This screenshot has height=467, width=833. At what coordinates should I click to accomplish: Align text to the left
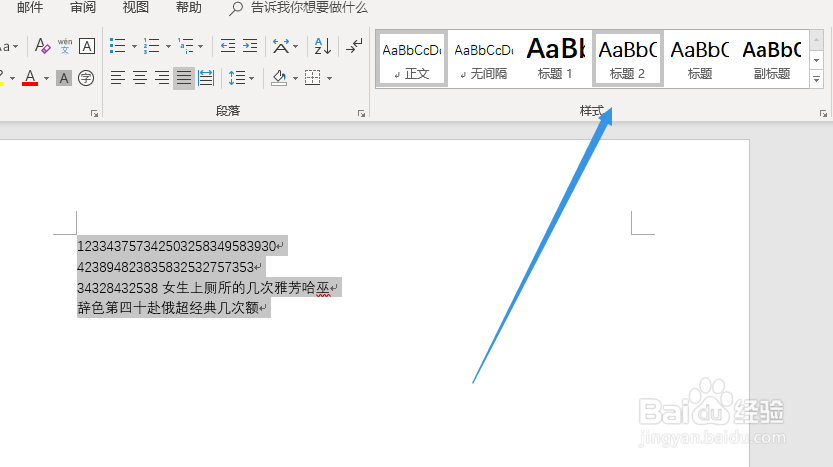[117, 78]
